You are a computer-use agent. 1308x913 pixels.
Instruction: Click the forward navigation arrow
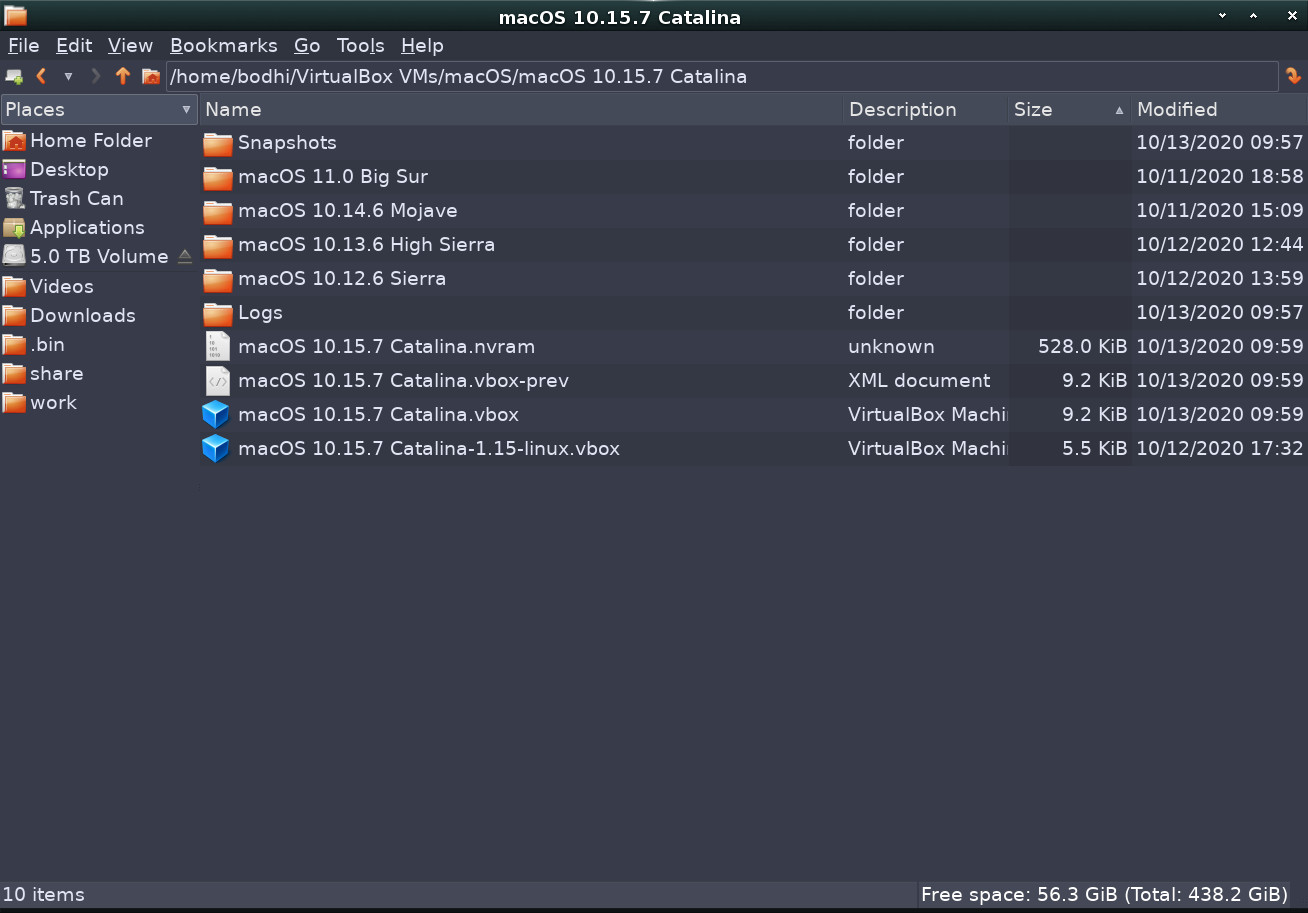[95, 76]
